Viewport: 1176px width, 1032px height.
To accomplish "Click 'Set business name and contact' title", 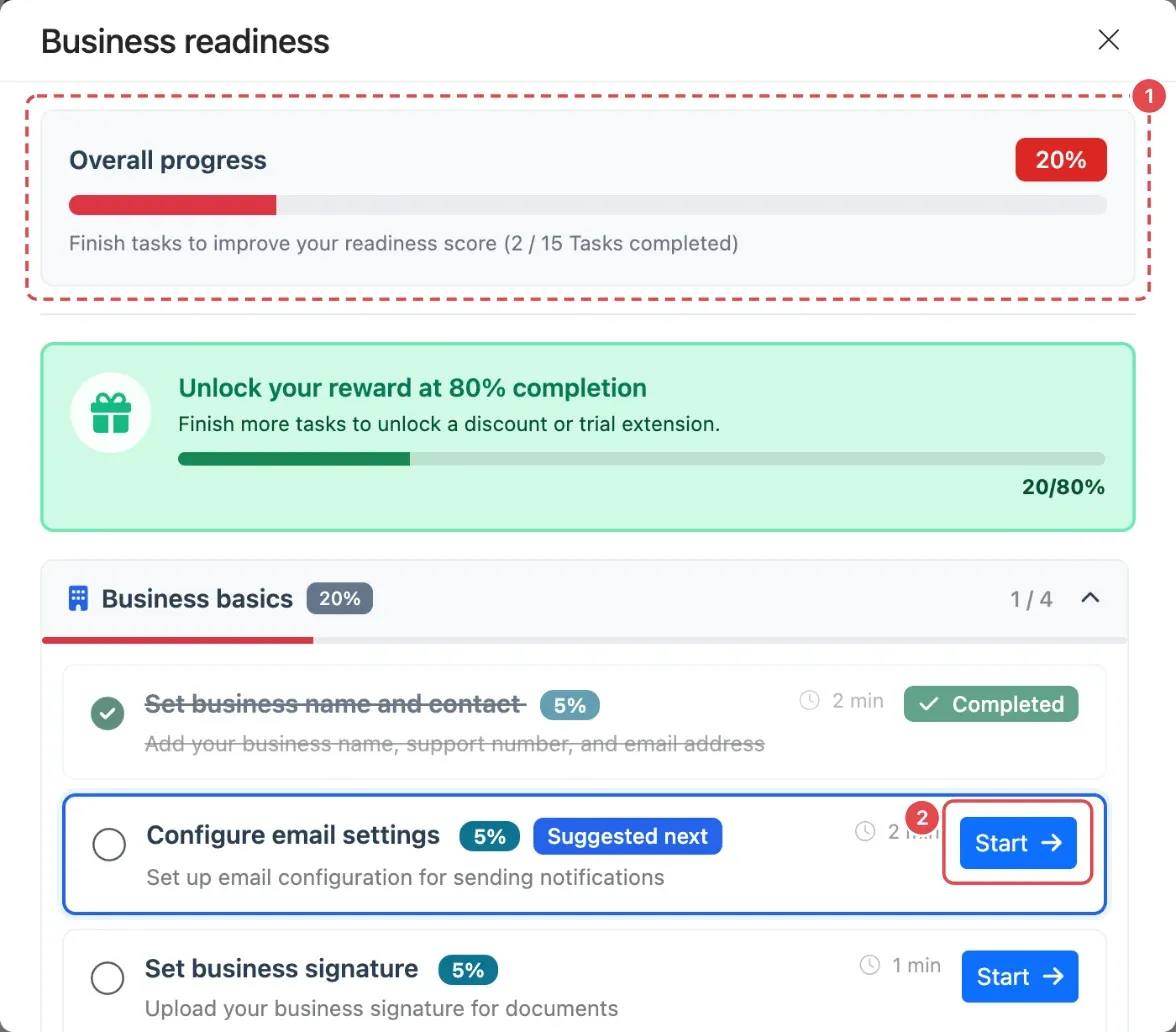I will 334,704.
